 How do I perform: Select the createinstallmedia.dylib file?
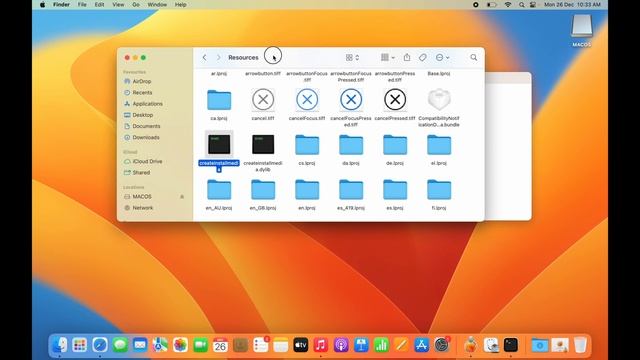coord(263,144)
